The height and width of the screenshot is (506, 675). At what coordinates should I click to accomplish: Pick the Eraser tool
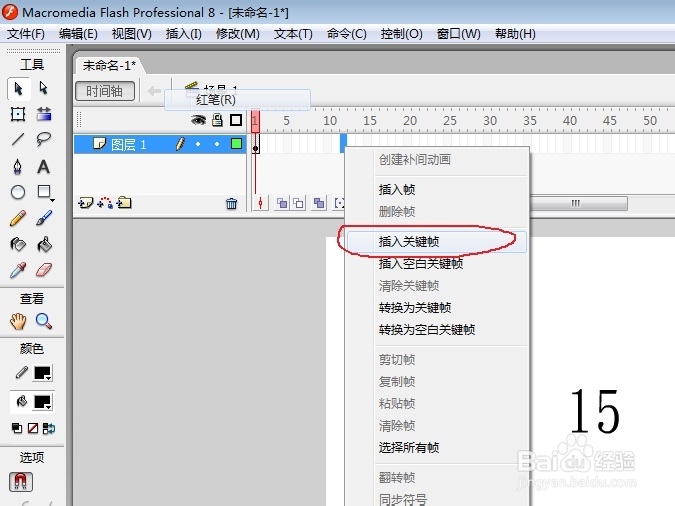point(44,270)
